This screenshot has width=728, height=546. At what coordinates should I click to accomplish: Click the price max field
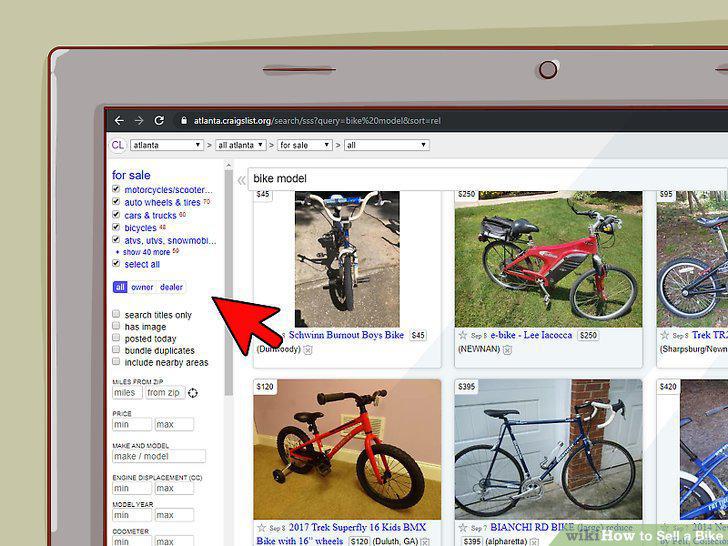[x=174, y=425]
